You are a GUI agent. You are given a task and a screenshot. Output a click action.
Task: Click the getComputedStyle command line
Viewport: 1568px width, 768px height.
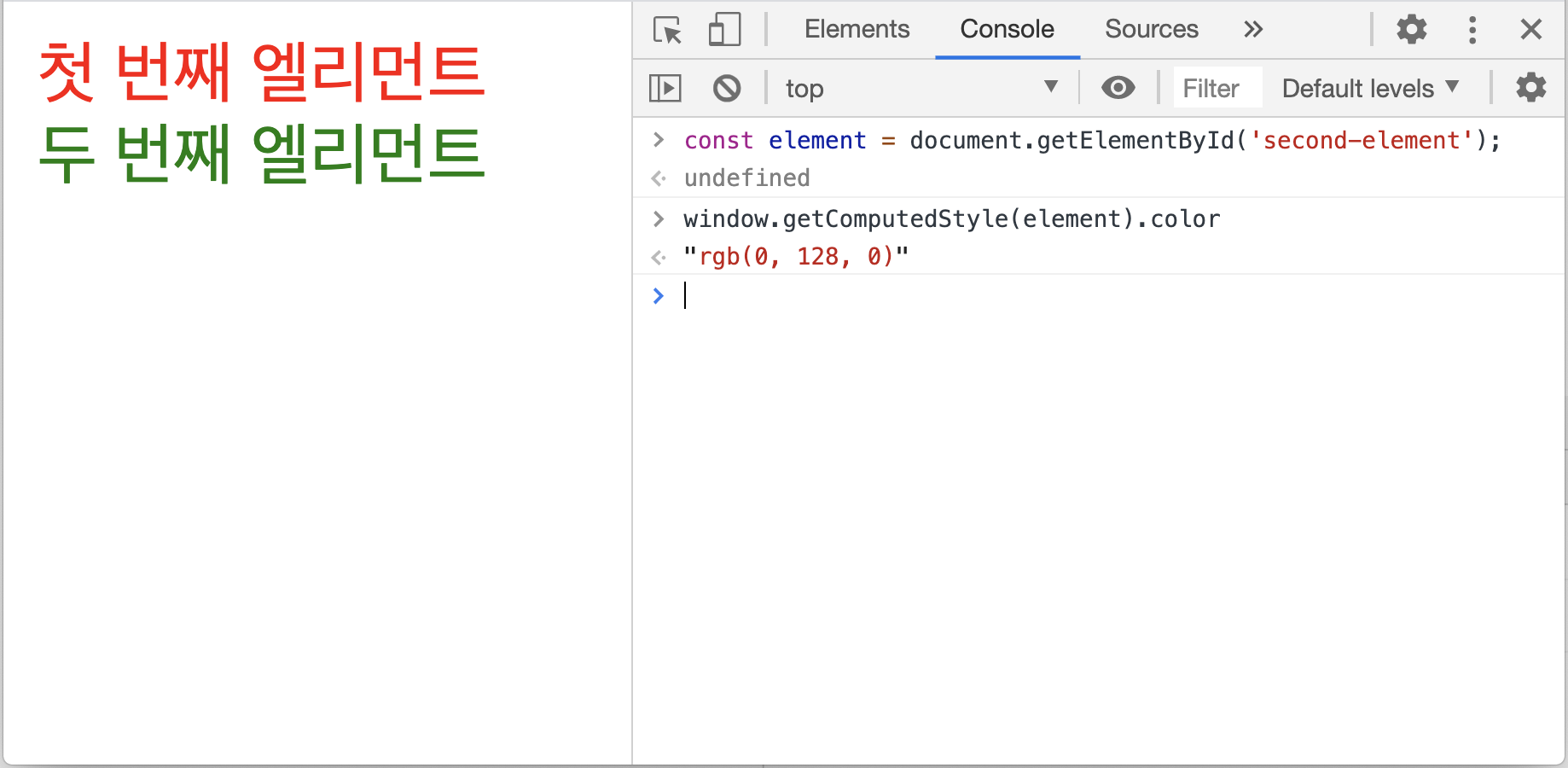951,218
